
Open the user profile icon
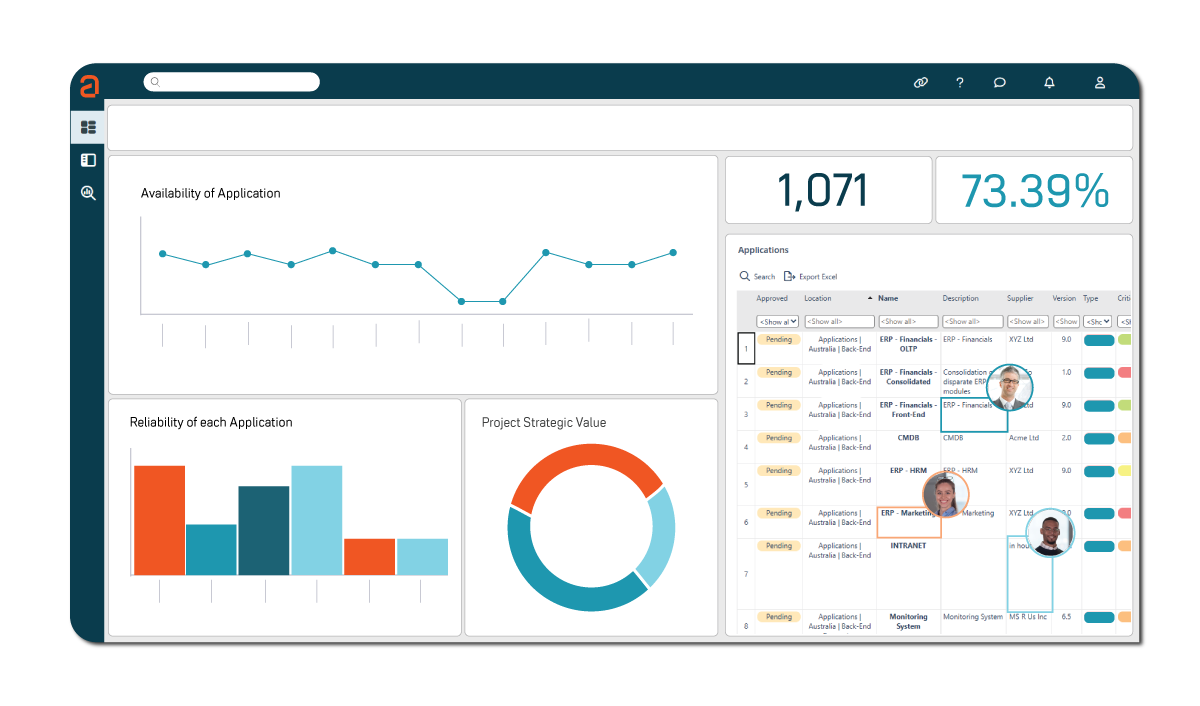coord(1100,83)
